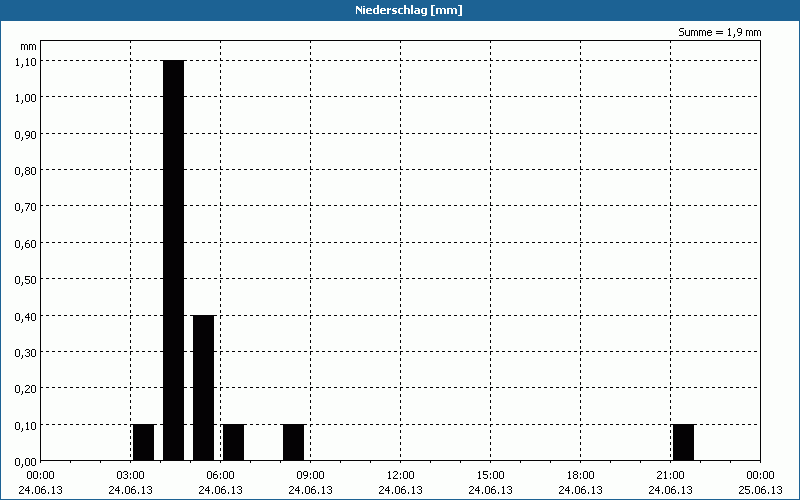Screen dimensions: 800x500
Task: Click the 1,00 y-axis label
Action: click(x=26, y=97)
